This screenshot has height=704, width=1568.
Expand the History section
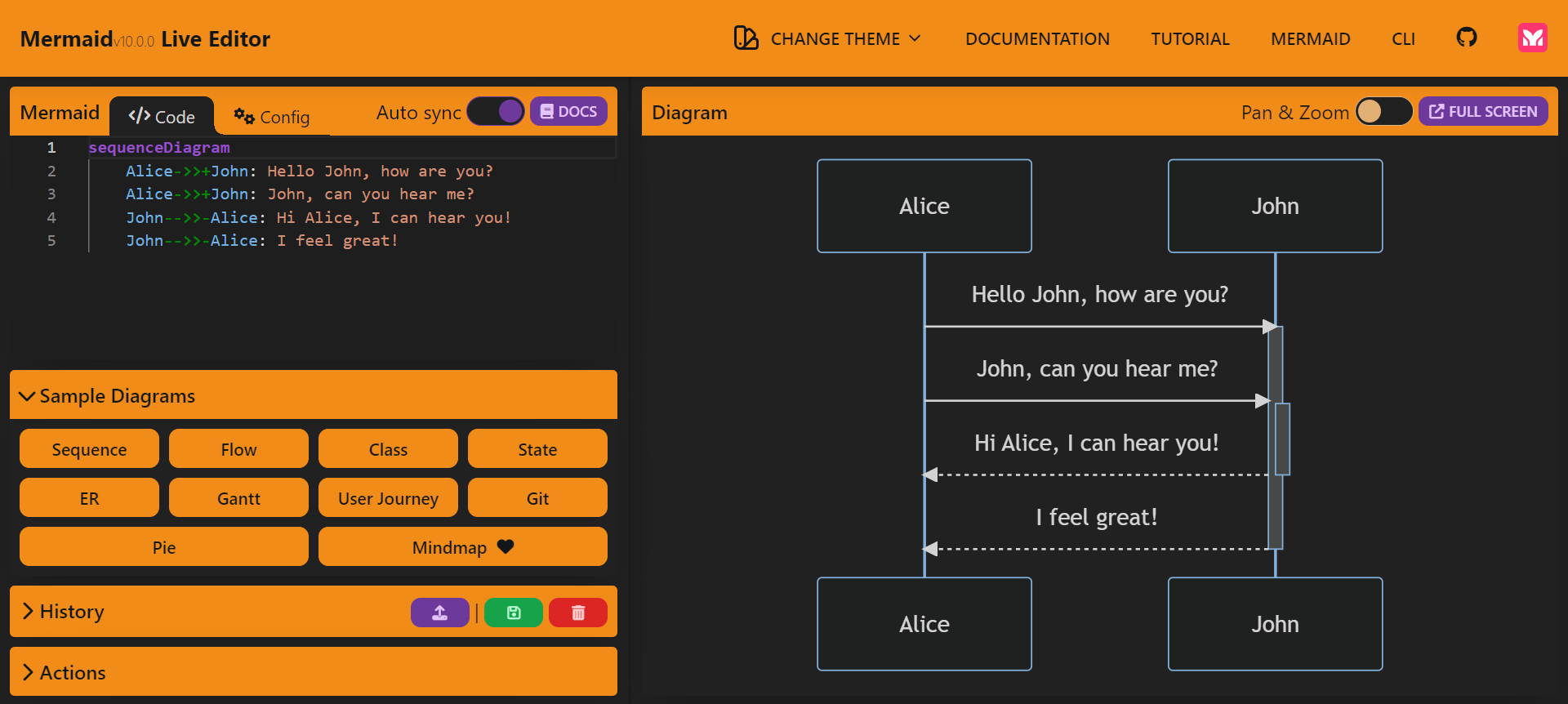[x=64, y=611]
